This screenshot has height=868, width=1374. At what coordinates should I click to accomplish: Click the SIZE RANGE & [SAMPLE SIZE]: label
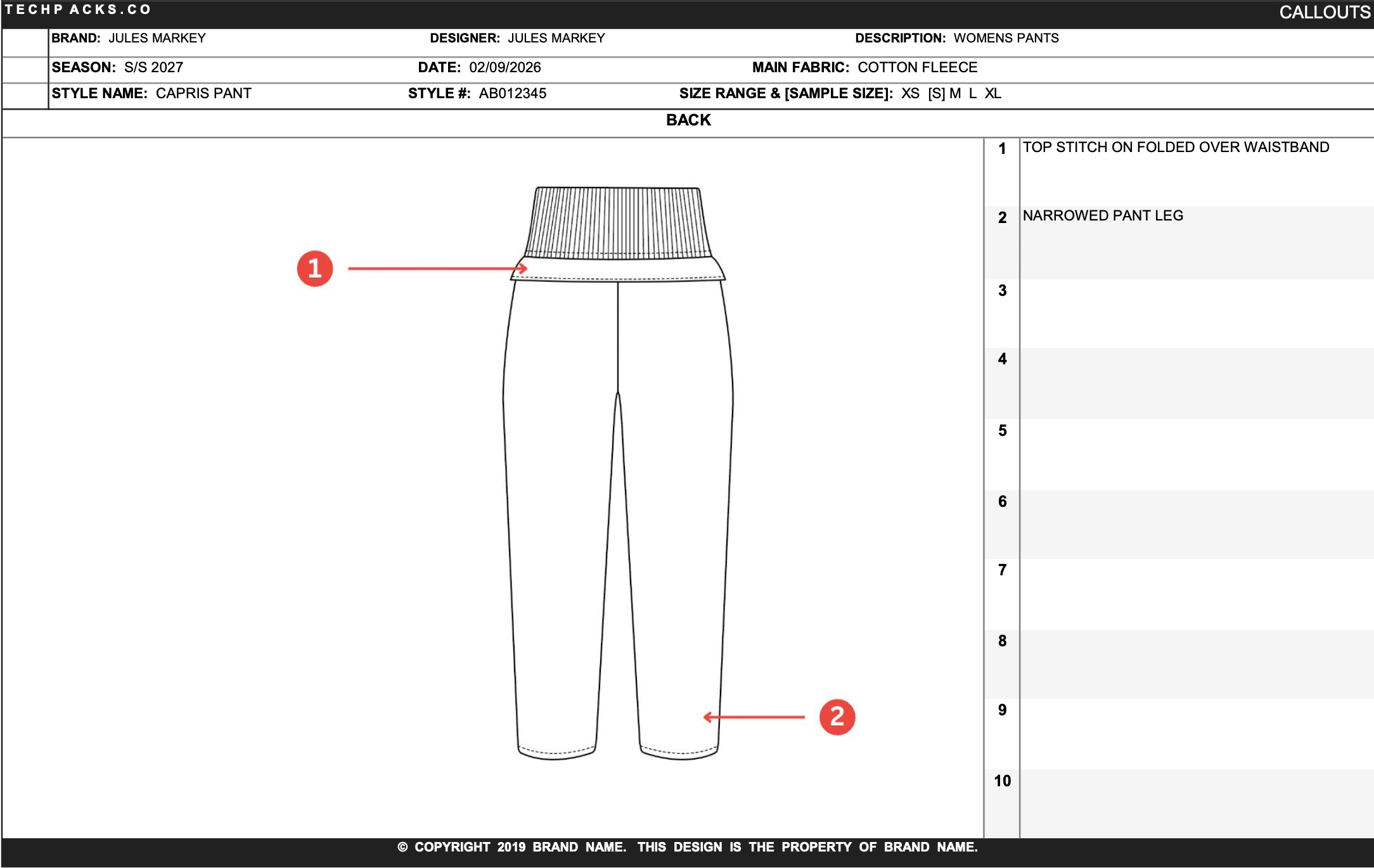pyautogui.click(x=787, y=93)
